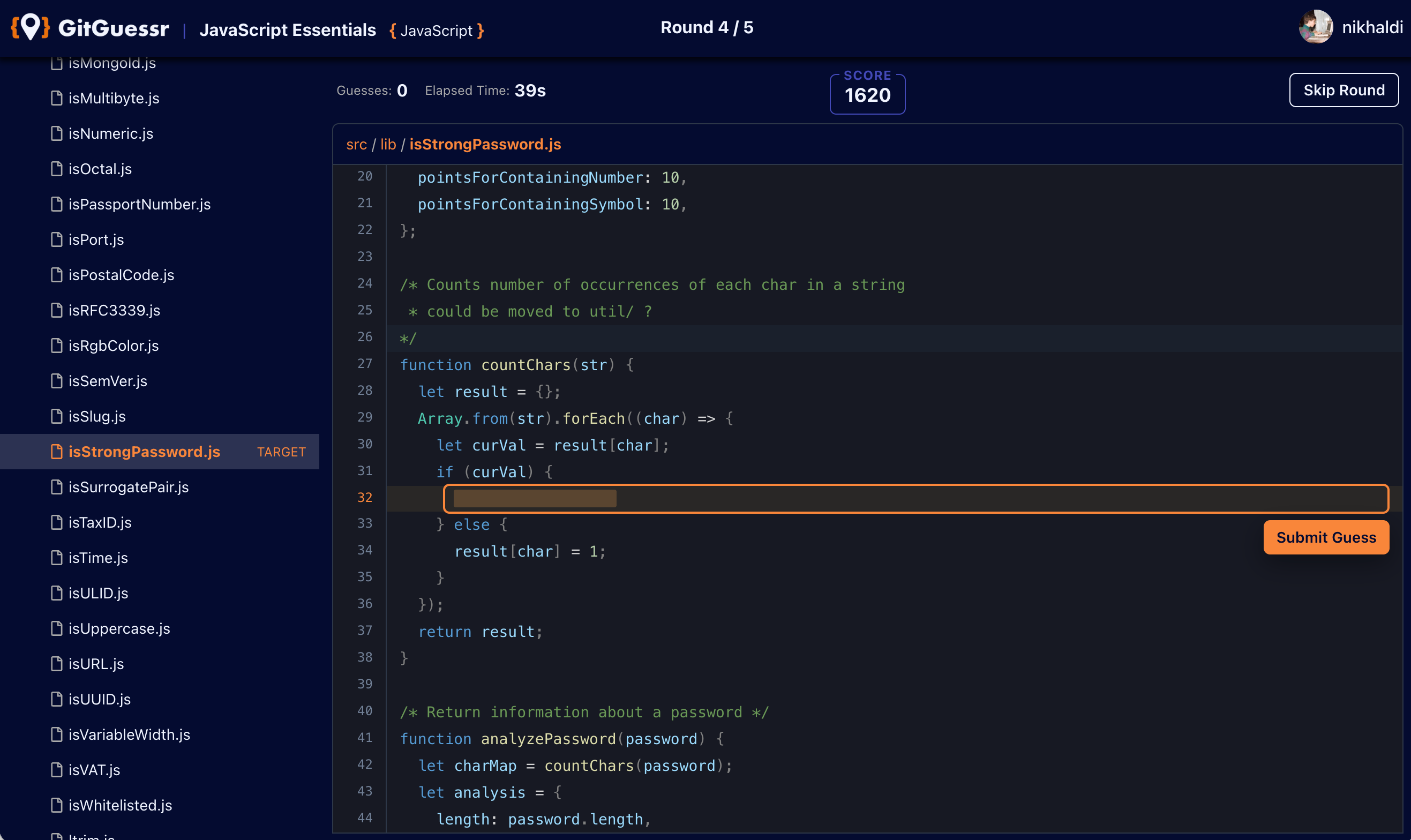
Task: Select isURL.js in the file tree
Action: coord(96,664)
